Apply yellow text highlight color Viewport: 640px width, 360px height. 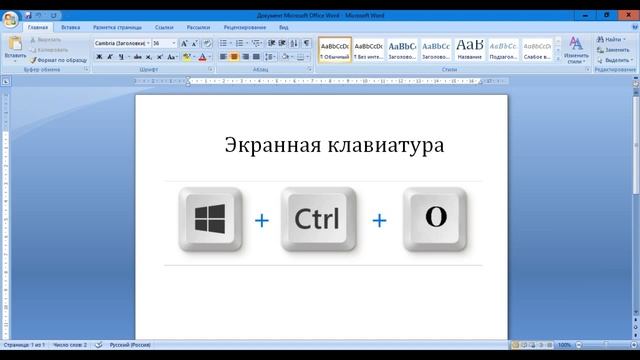pyautogui.click(x=187, y=57)
